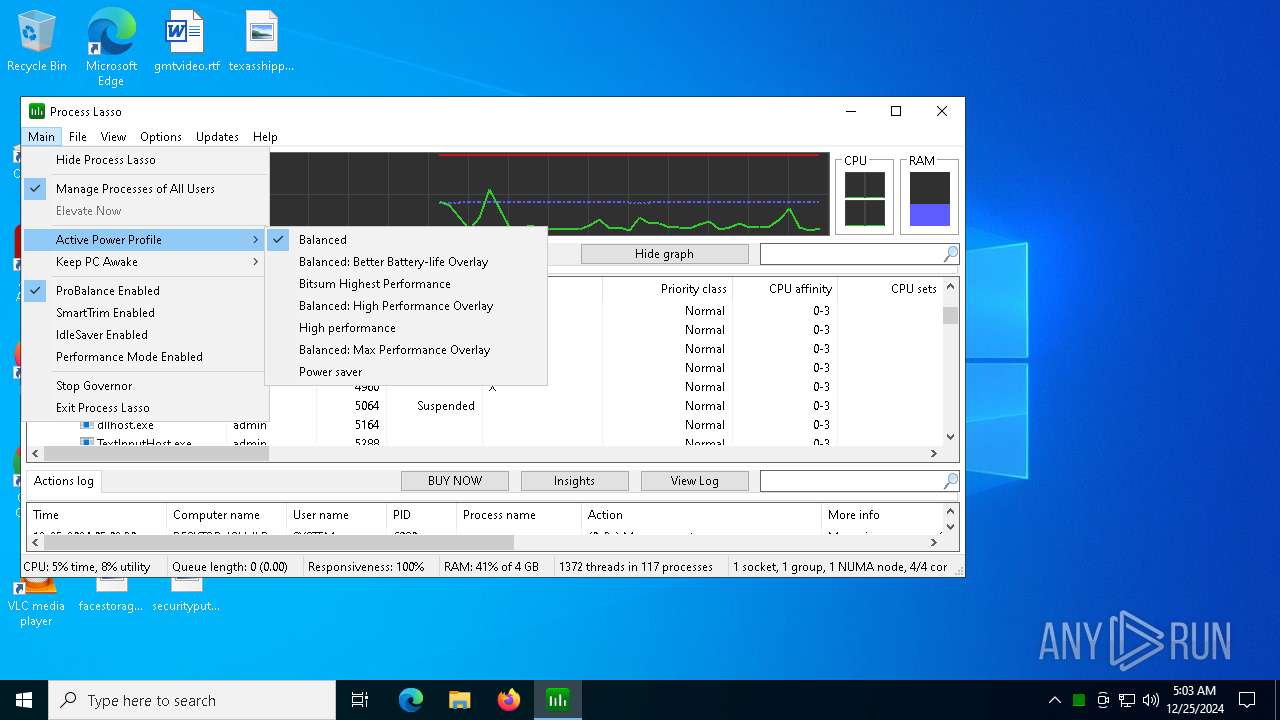Select Balanced: Better Battery-life Overlay
Screen dimensions: 1280x720
coord(406,262)
